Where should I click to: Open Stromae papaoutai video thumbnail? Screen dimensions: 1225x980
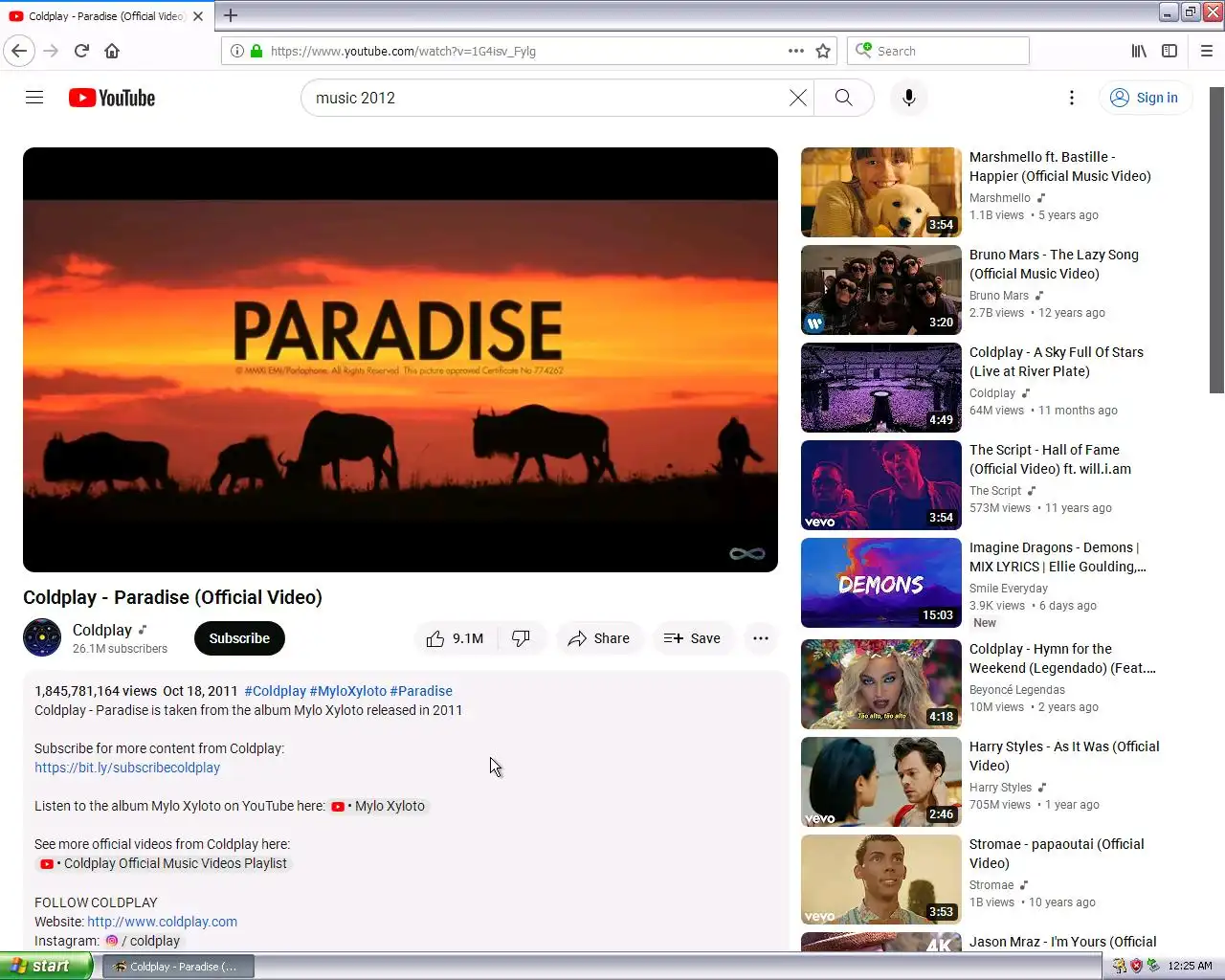[x=881, y=880]
